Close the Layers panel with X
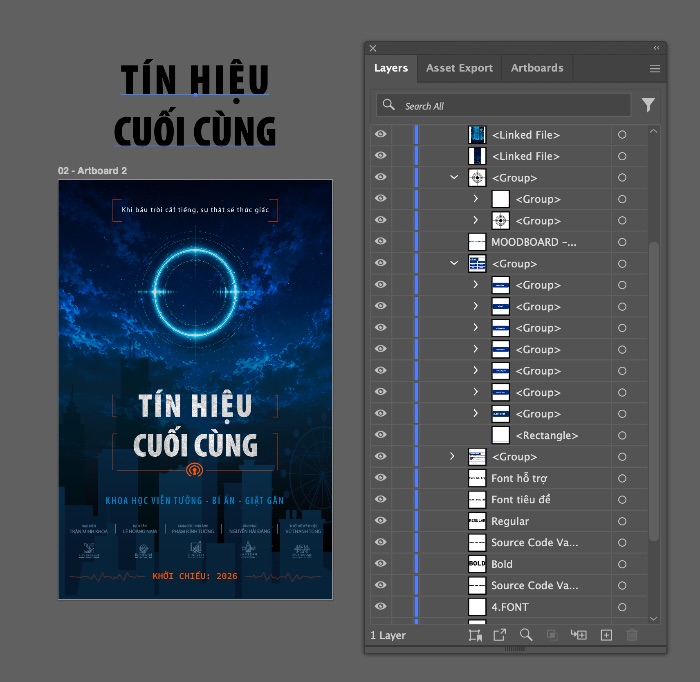Screen dimensions: 700x682 (x=373, y=48)
